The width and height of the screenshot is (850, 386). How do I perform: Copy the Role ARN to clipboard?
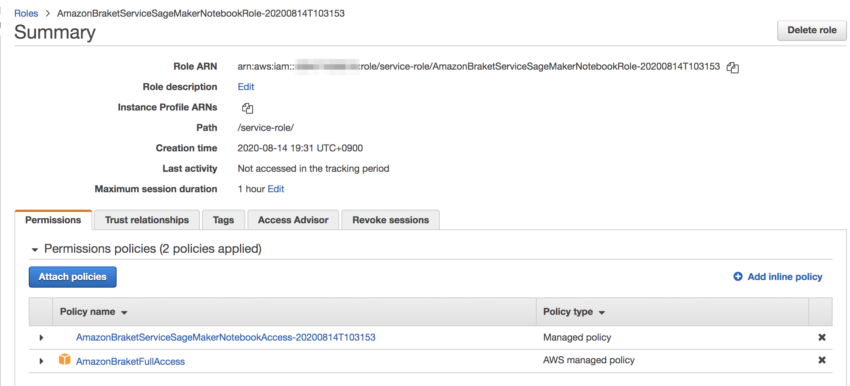click(733, 68)
